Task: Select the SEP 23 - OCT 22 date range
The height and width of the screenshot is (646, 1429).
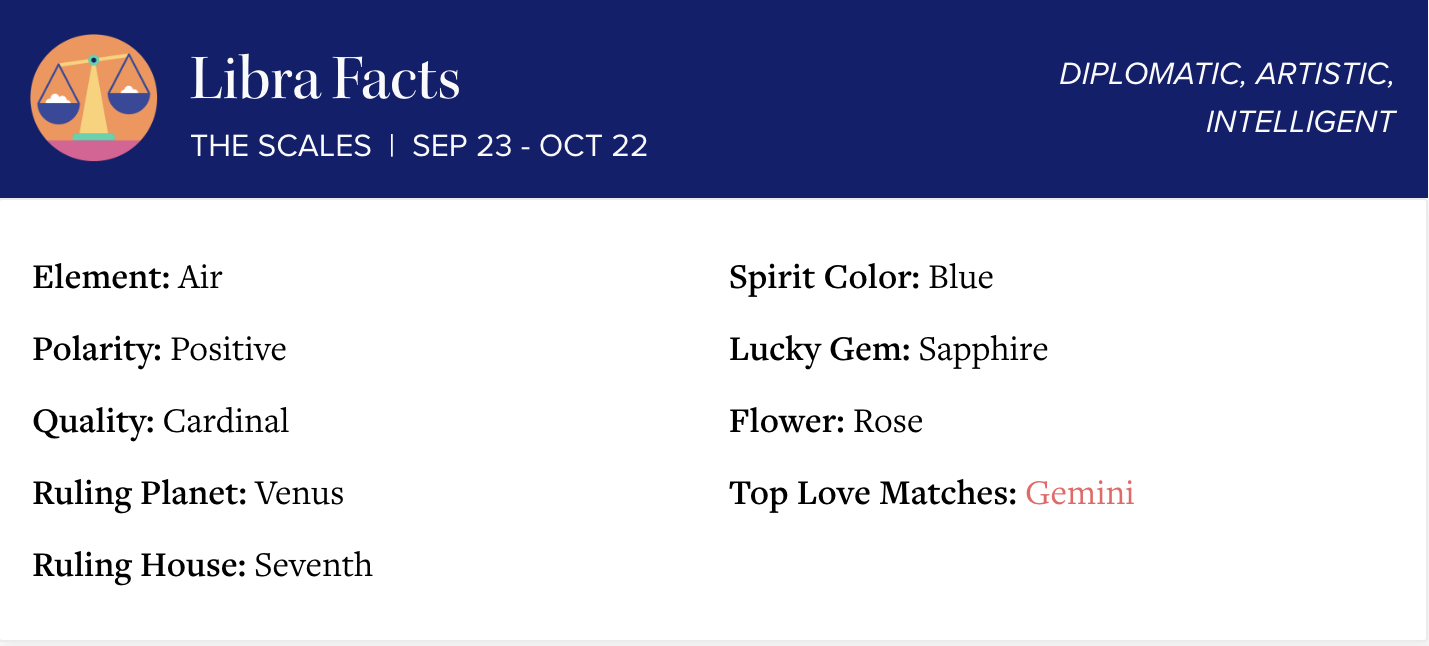Action: point(530,146)
